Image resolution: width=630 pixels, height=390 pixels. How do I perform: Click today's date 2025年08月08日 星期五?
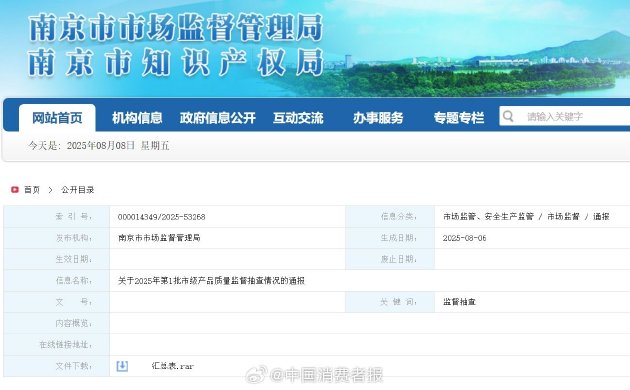pyautogui.click(x=118, y=145)
